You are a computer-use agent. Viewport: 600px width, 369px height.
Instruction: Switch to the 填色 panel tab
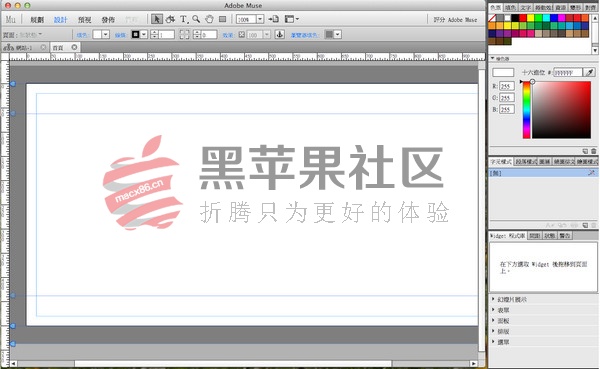point(510,7)
